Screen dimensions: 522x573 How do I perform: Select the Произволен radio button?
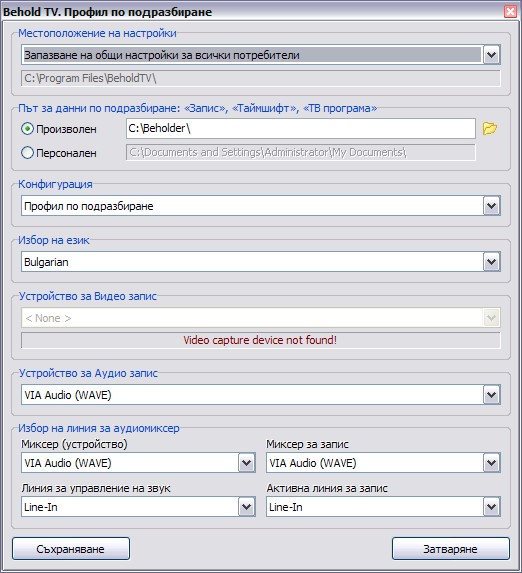pos(27,129)
